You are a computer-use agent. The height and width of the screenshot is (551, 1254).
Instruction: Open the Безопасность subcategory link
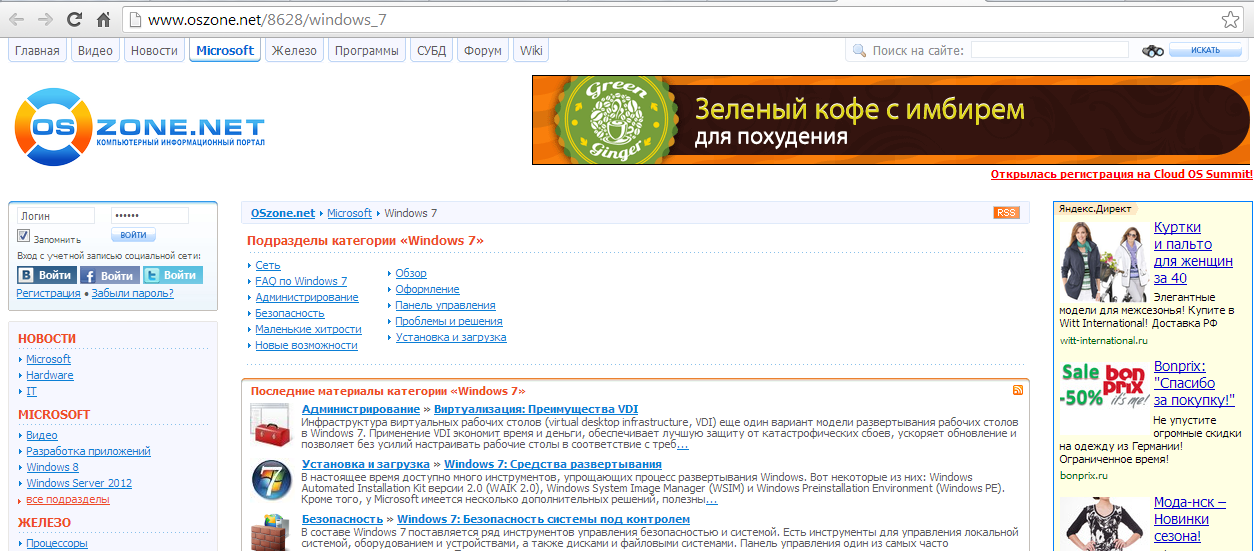290,313
